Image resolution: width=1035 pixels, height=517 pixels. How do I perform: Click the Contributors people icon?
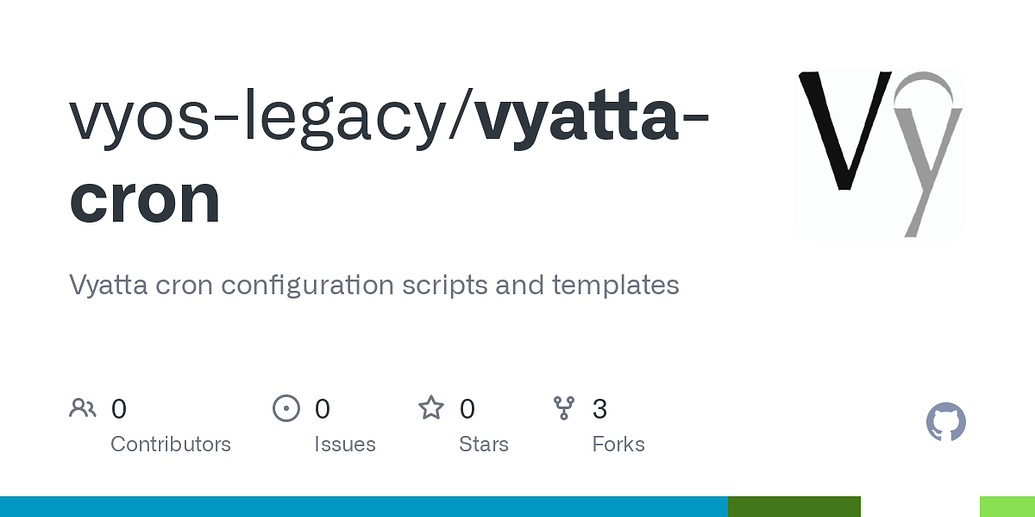[x=83, y=409]
